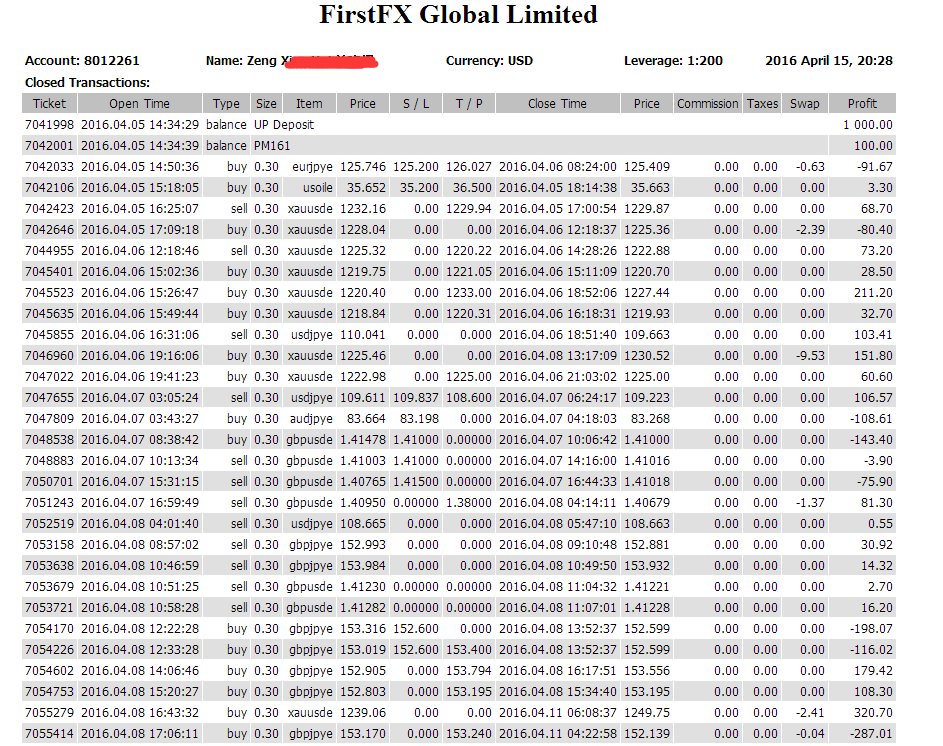Click open price 110.041
Viewport: 943px width, 746px height.
363,334
